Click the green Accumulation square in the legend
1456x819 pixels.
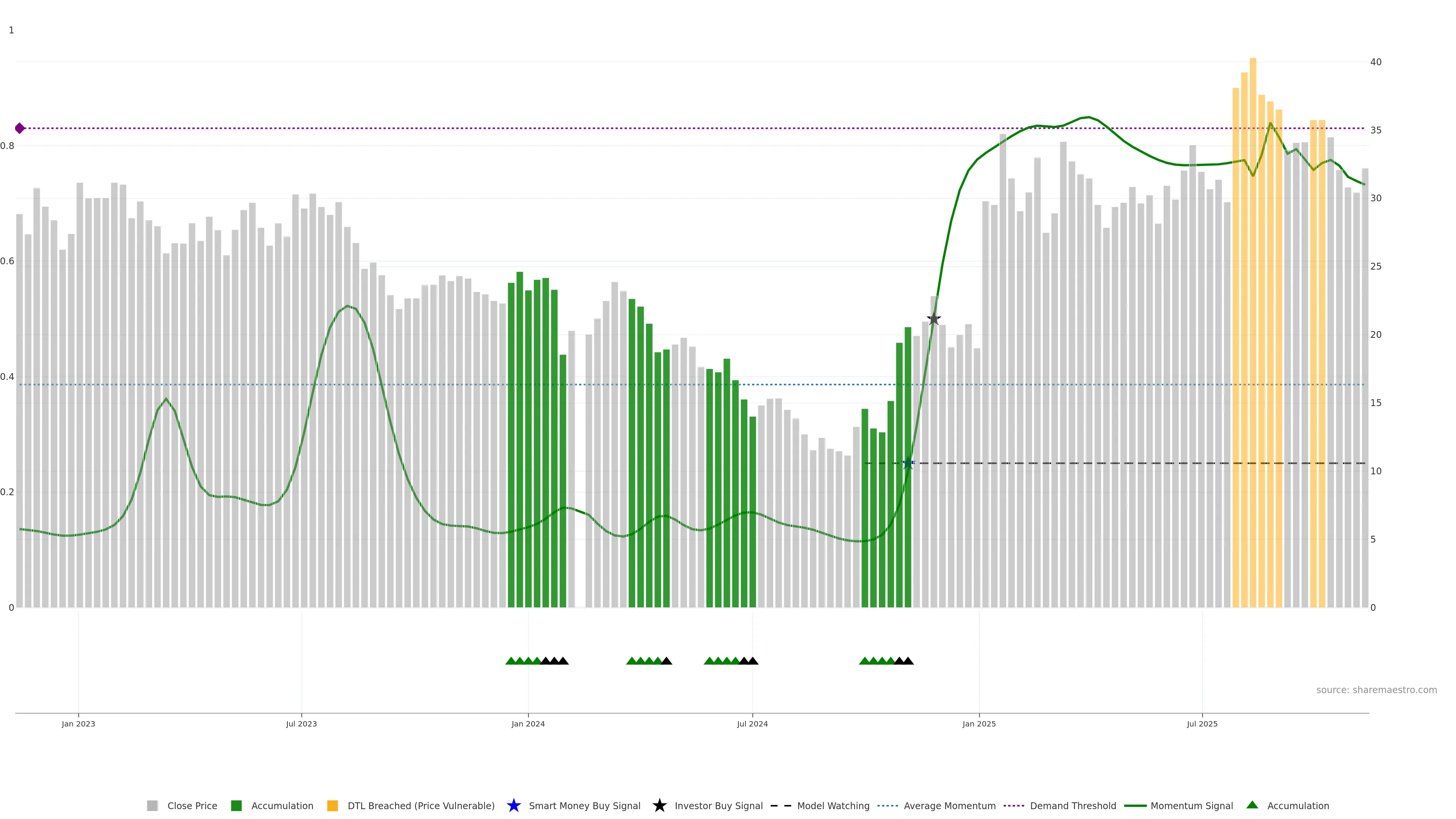pyautogui.click(x=236, y=805)
